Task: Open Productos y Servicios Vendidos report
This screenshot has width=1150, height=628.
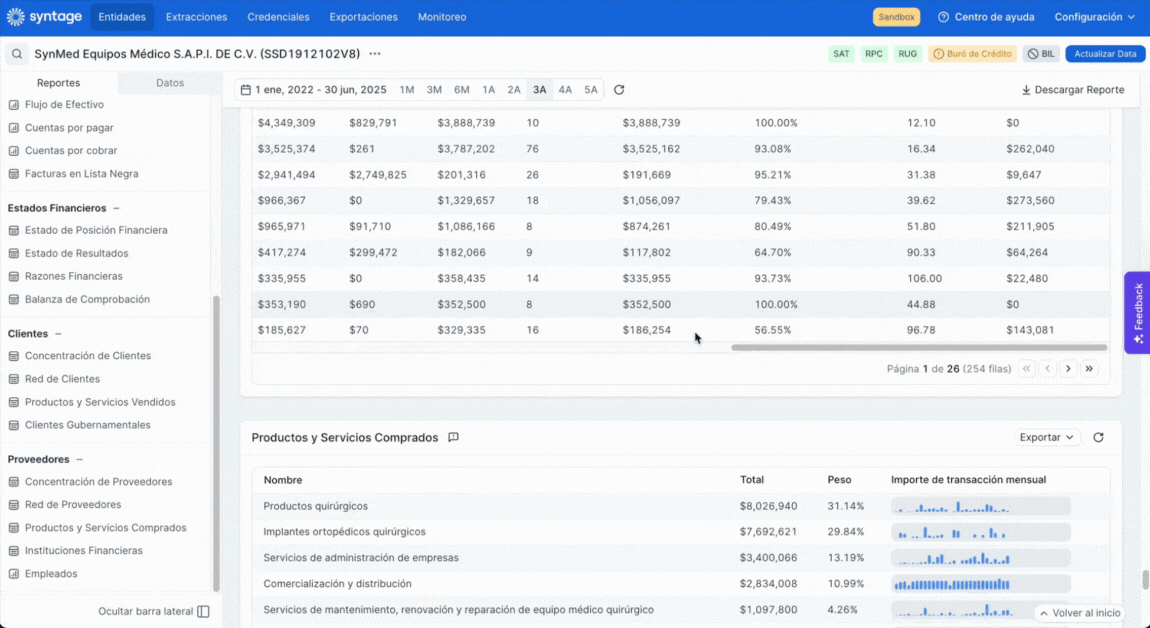Action: tap(100, 402)
